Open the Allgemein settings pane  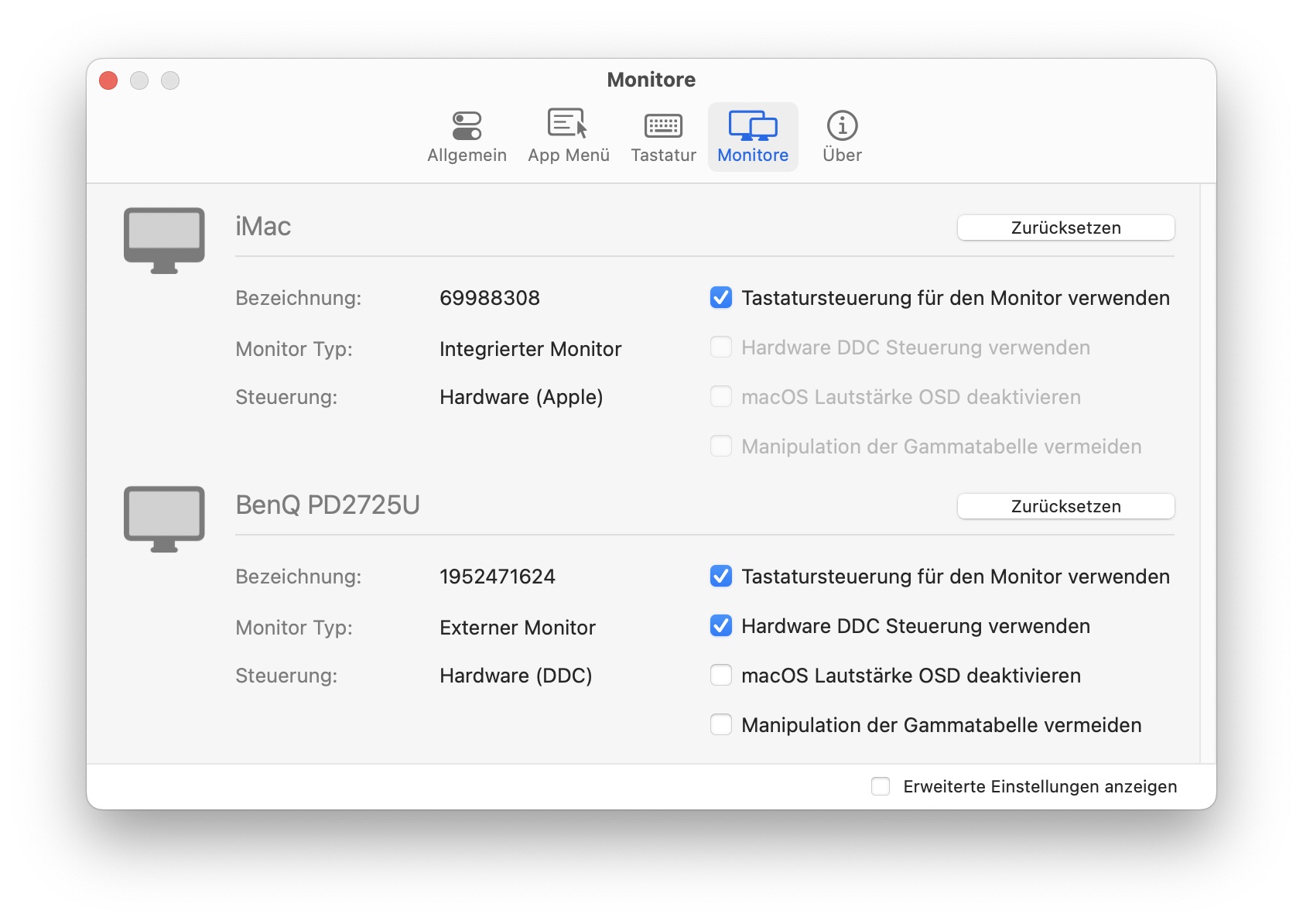[x=467, y=136]
